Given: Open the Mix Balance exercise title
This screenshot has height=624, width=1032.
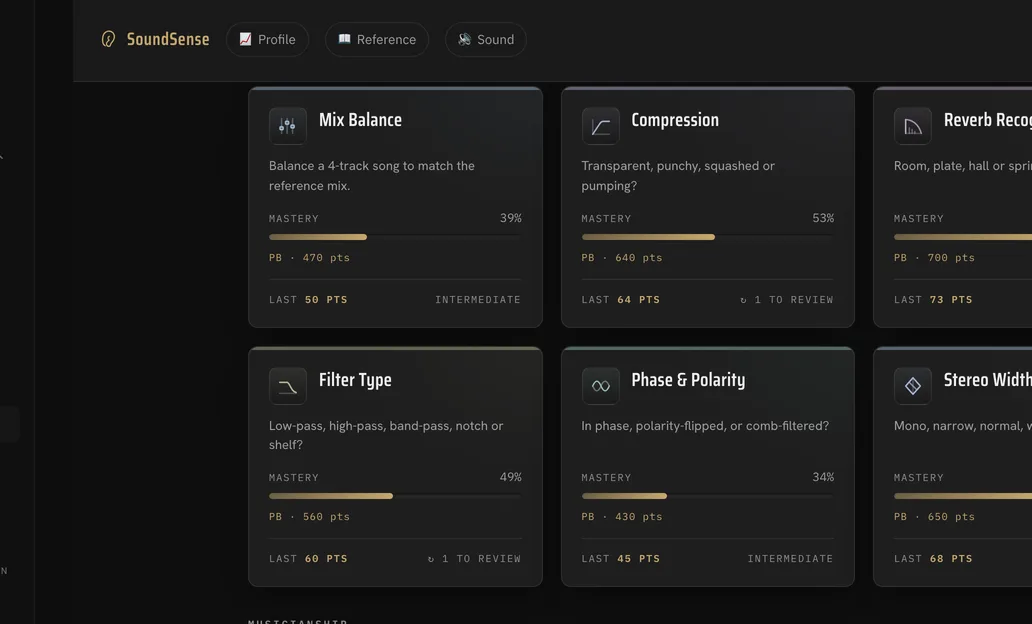Looking at the screenshot, I should 360,120.
